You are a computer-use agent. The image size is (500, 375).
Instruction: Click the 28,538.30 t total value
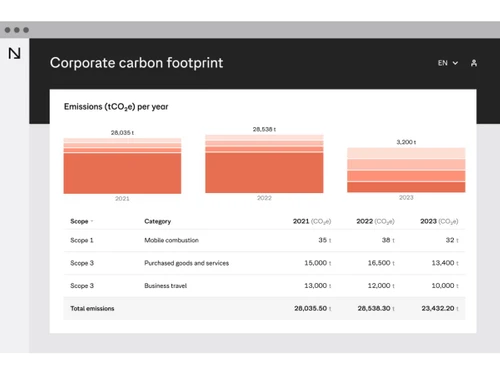click(x=376, y=309)
